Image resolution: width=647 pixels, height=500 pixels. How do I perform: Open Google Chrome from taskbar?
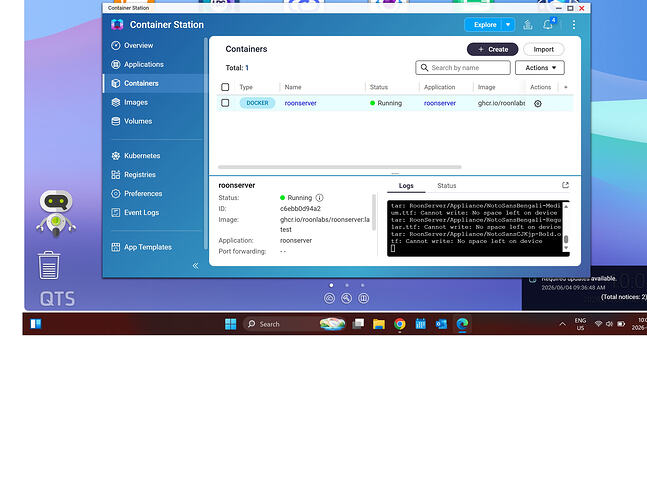[x=399, y=324]
